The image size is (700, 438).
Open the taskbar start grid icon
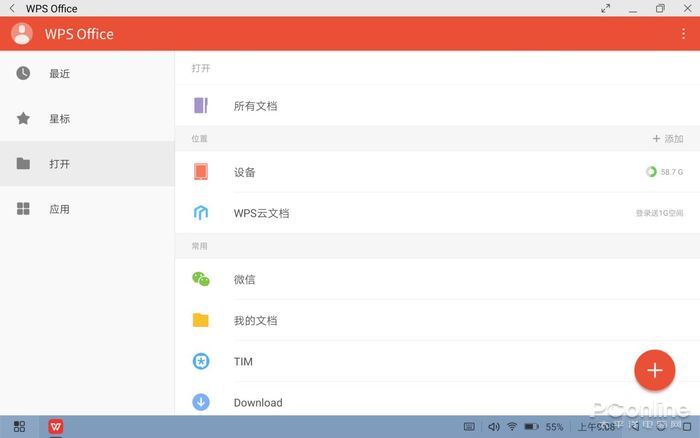click(x=19, y=426)
